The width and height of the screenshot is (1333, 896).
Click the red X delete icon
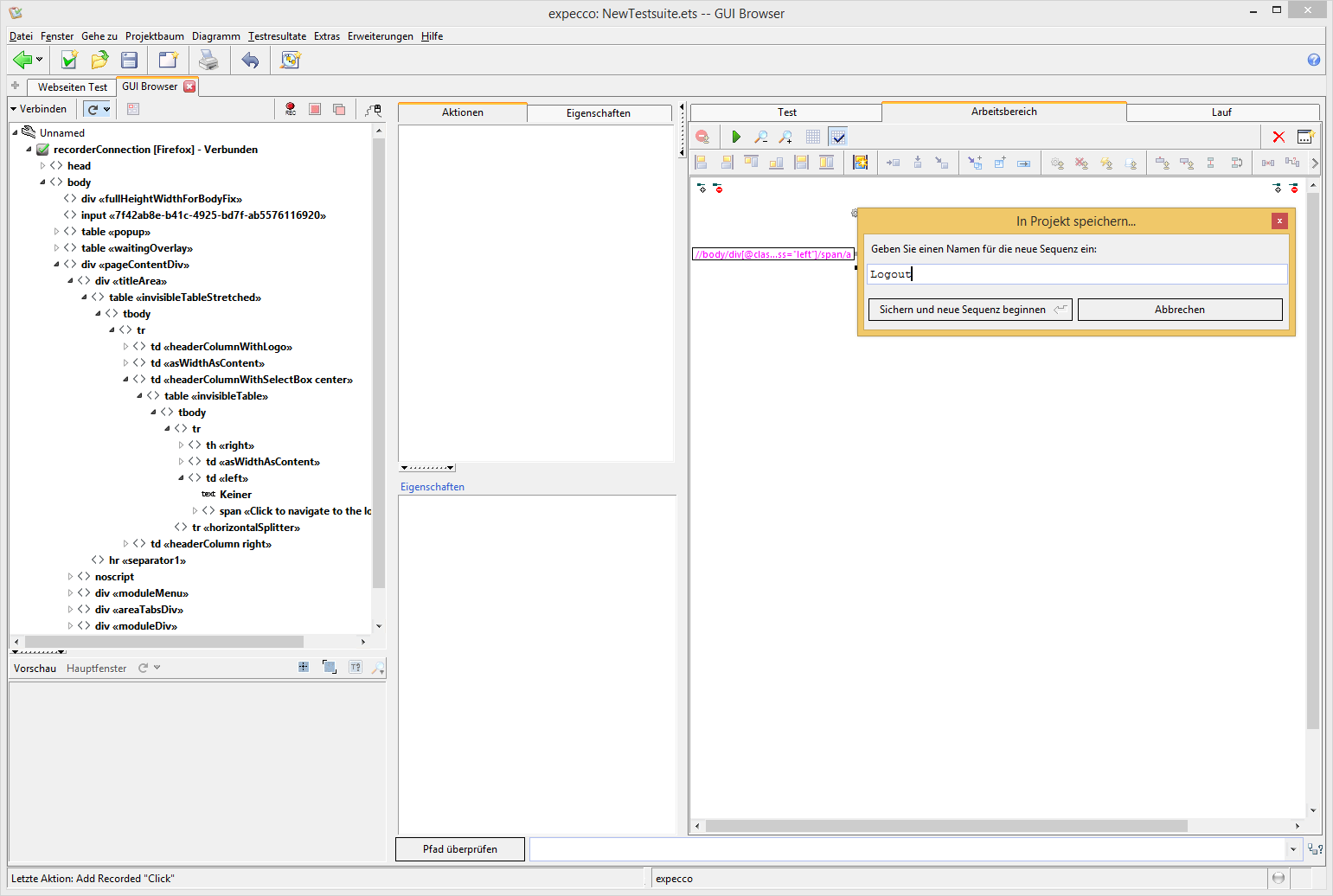coord(1279,137)
